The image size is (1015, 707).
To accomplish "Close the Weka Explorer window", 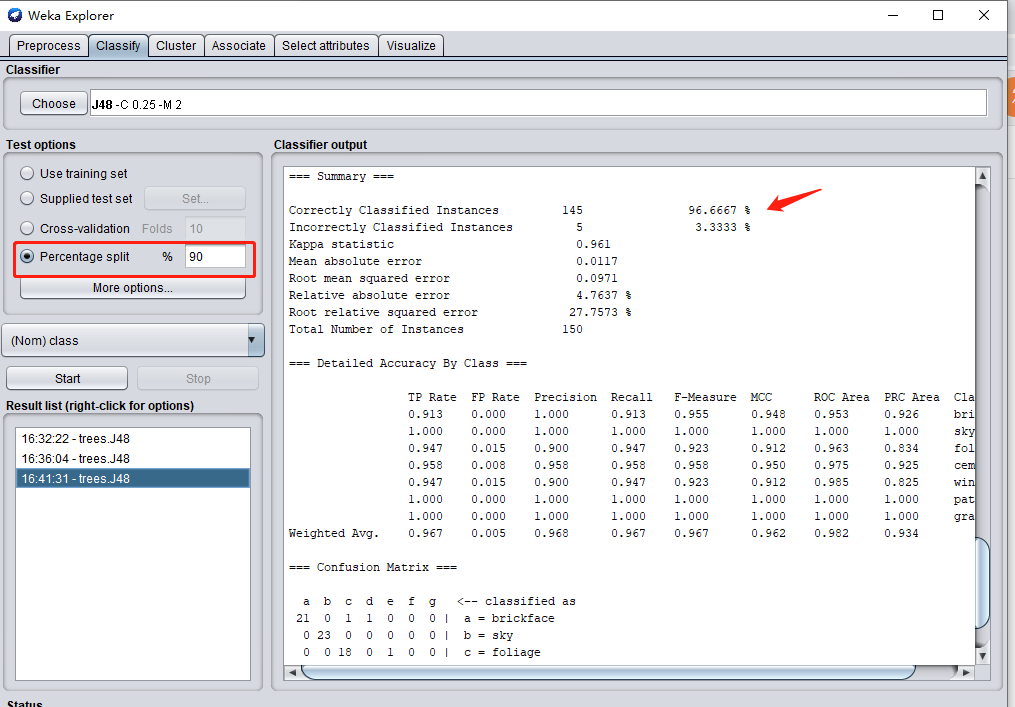I will click(984, 15).
